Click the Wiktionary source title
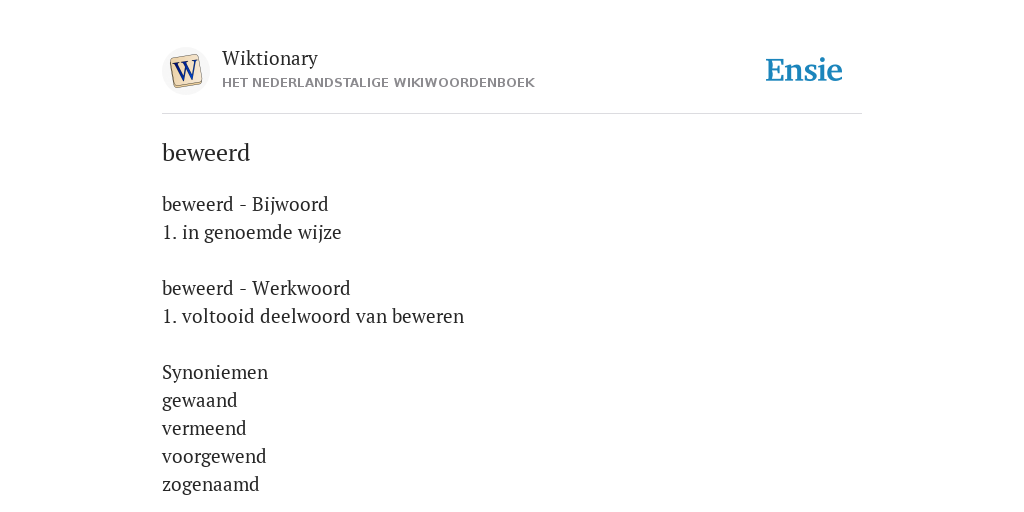Image resolution: width=1024 pixels, height=512 pixels. pos(270,58)
